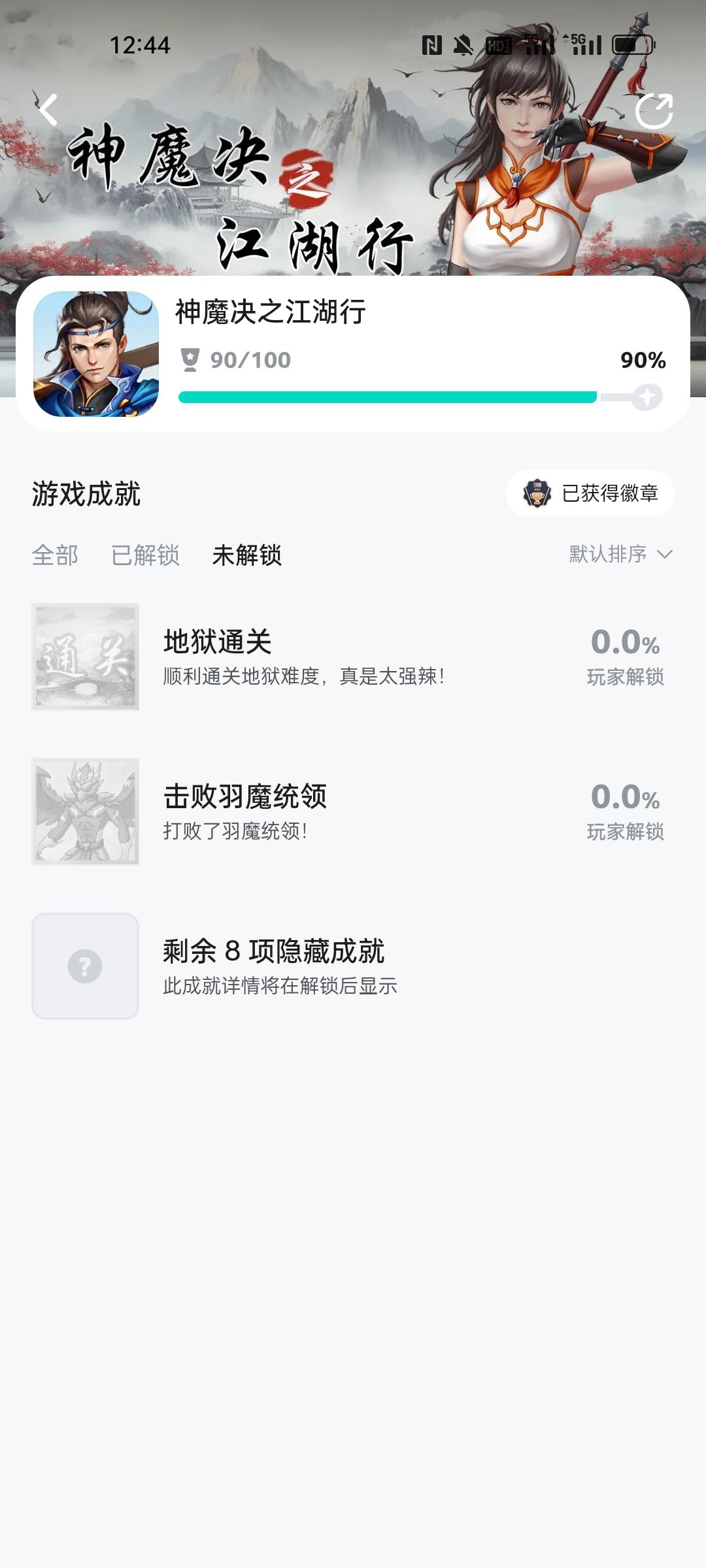The image size is (706, 1568).
Task: Tap the teal achievement progress bar
Action: pos(387,397)
